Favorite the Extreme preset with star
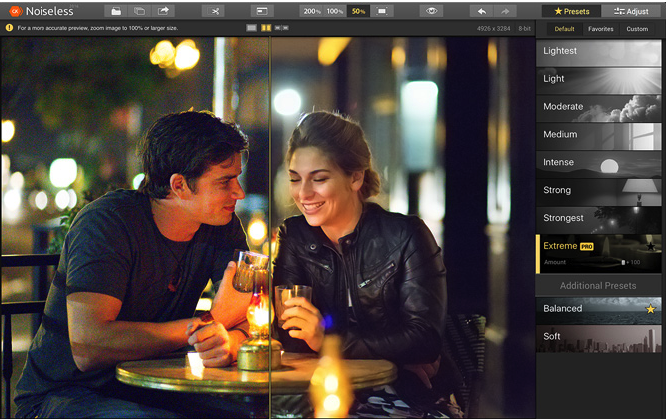Screen dimensions: 666x419 point(650,246)
